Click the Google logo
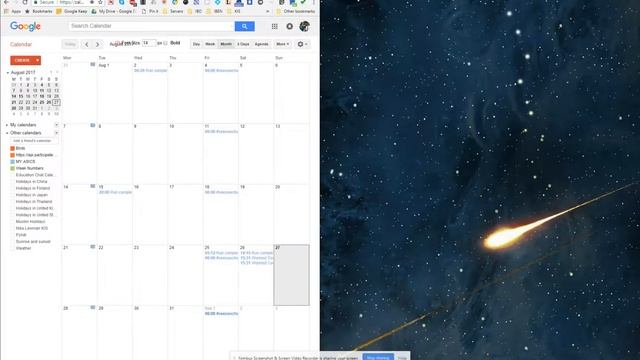The height and width of the screenshot is (360, 640). pyautogui.click(x=25, y=27)
